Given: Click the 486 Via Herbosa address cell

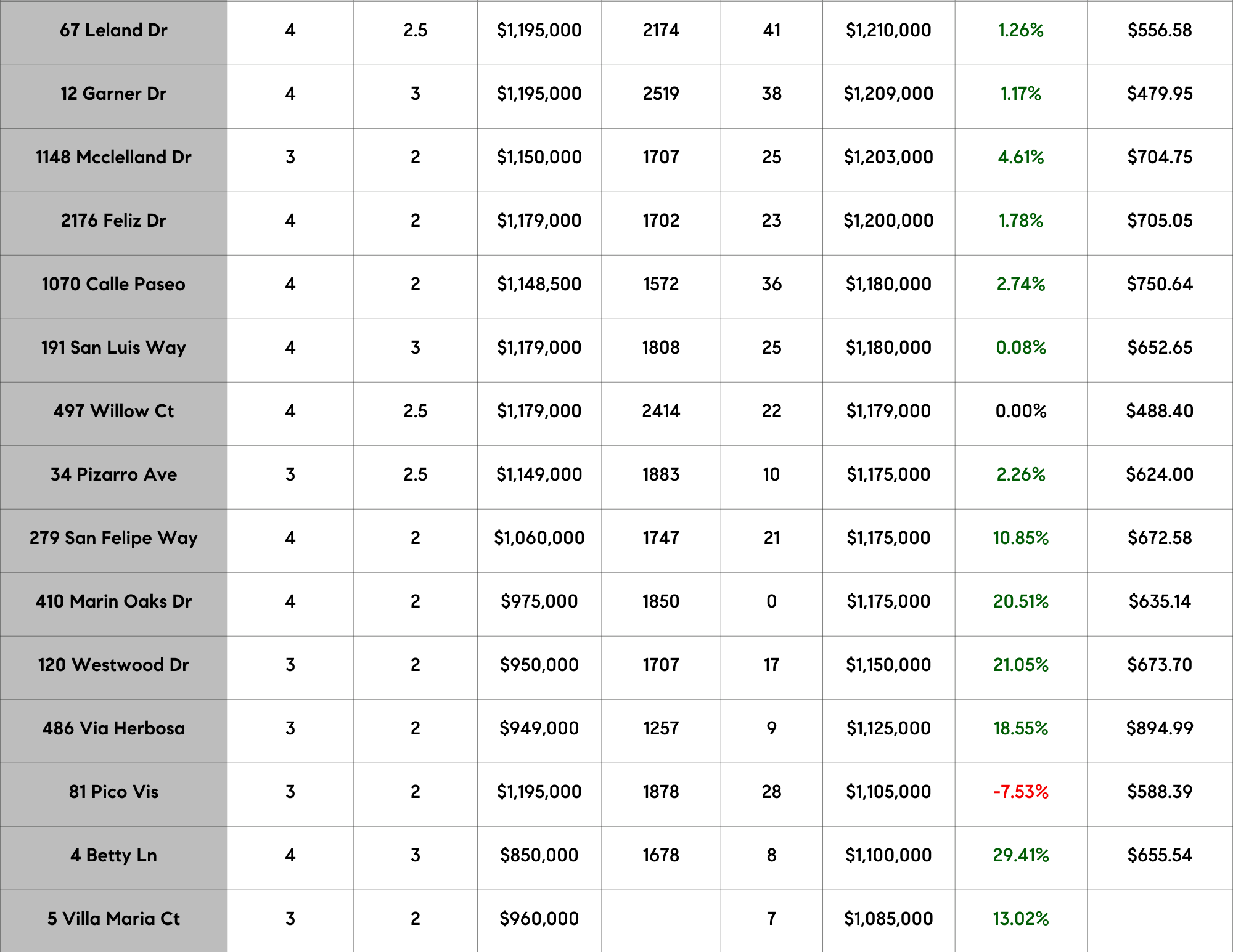Looking at the screenshot, I should [x=113, y=728].
